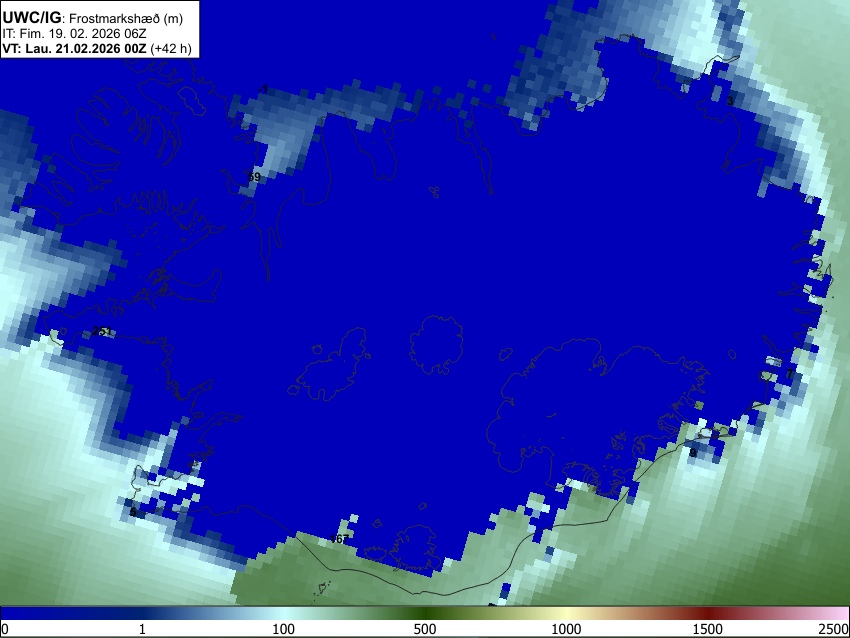Click the dark red section of the color legend bar

tap(708, 614)
